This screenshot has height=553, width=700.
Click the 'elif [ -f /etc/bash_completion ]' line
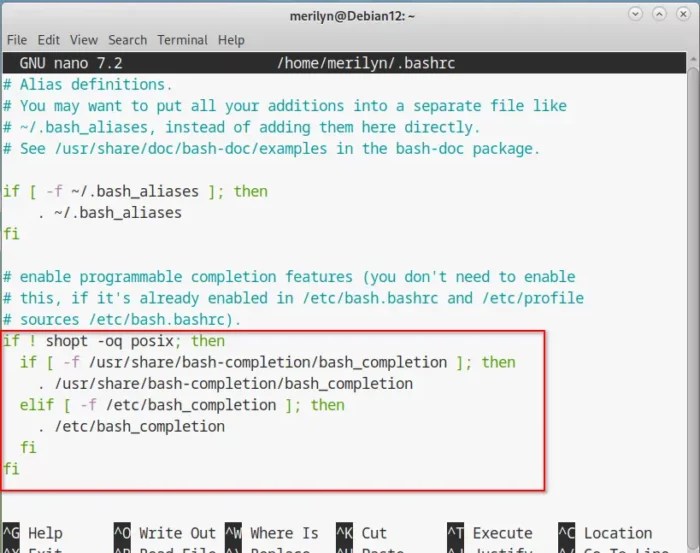pyautogui.click(x=182, y=405)
